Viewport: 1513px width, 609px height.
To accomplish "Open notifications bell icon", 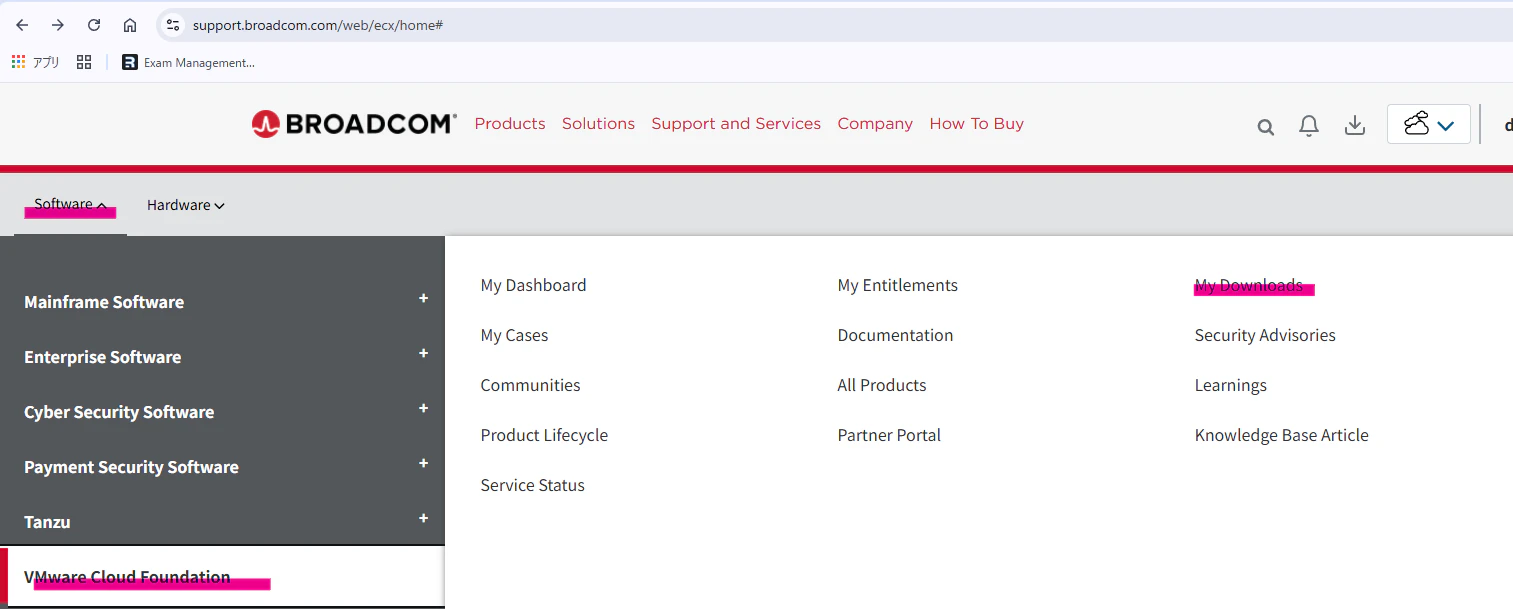I will [1309, 126].
